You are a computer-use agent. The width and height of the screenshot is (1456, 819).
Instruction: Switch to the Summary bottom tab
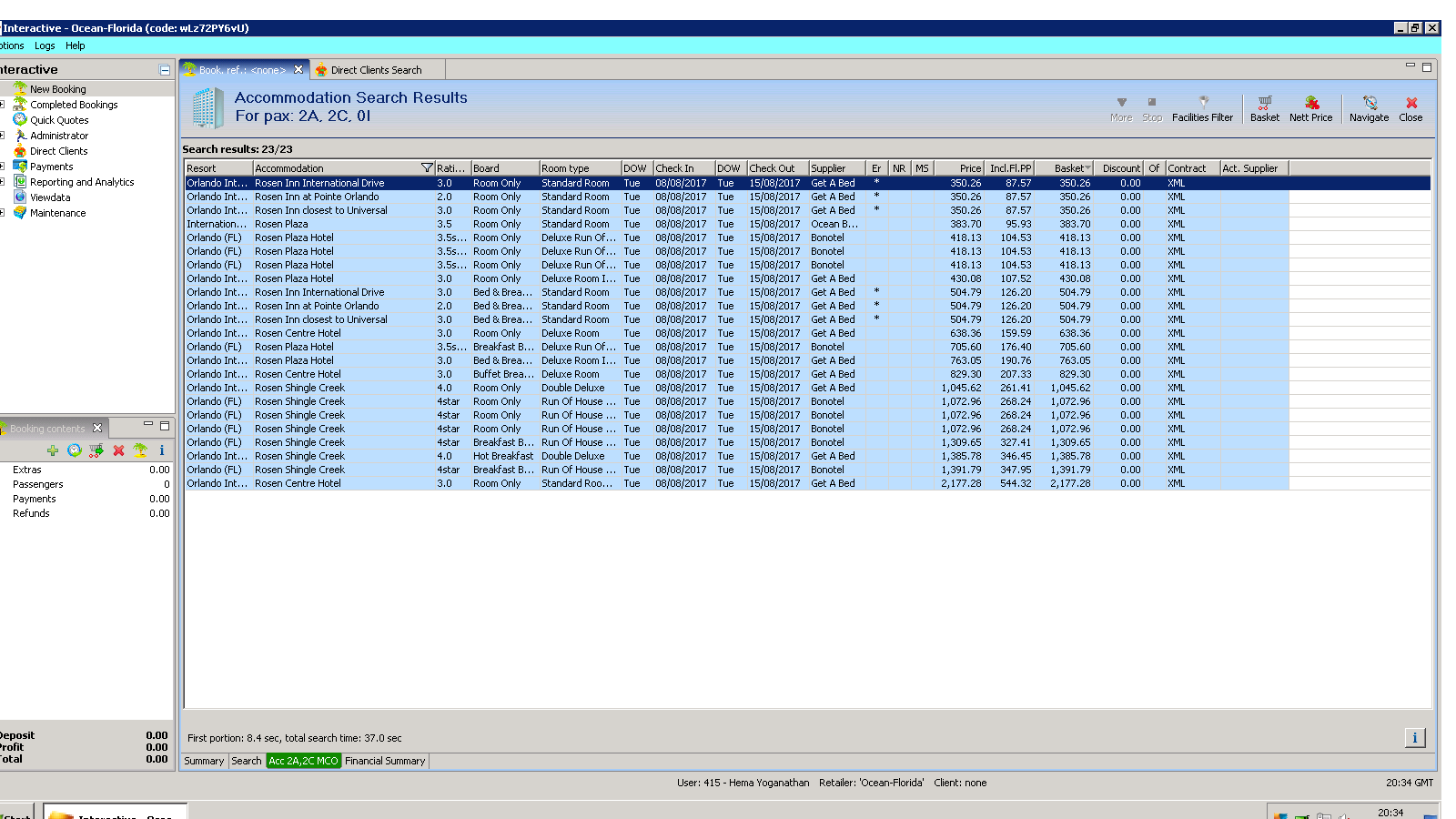[x=204, y=761]
